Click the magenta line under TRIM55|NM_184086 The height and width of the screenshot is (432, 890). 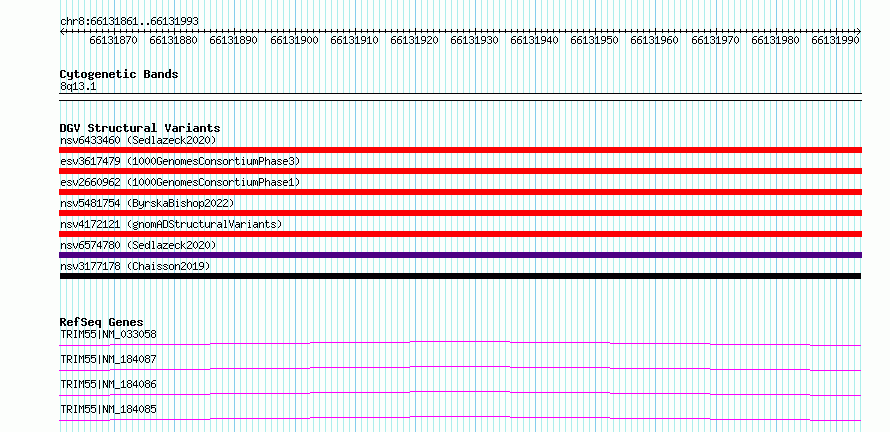460,393
